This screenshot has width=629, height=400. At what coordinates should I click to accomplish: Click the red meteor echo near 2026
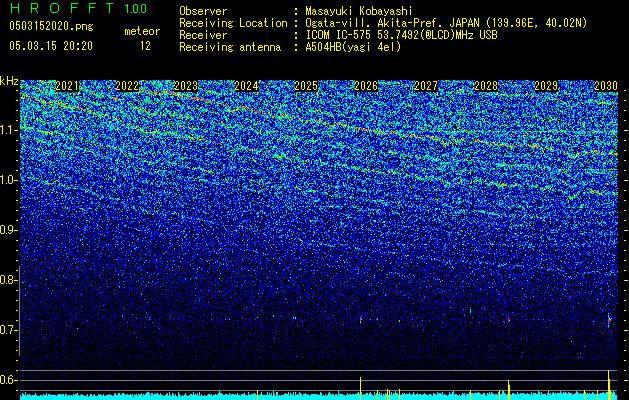361,319
